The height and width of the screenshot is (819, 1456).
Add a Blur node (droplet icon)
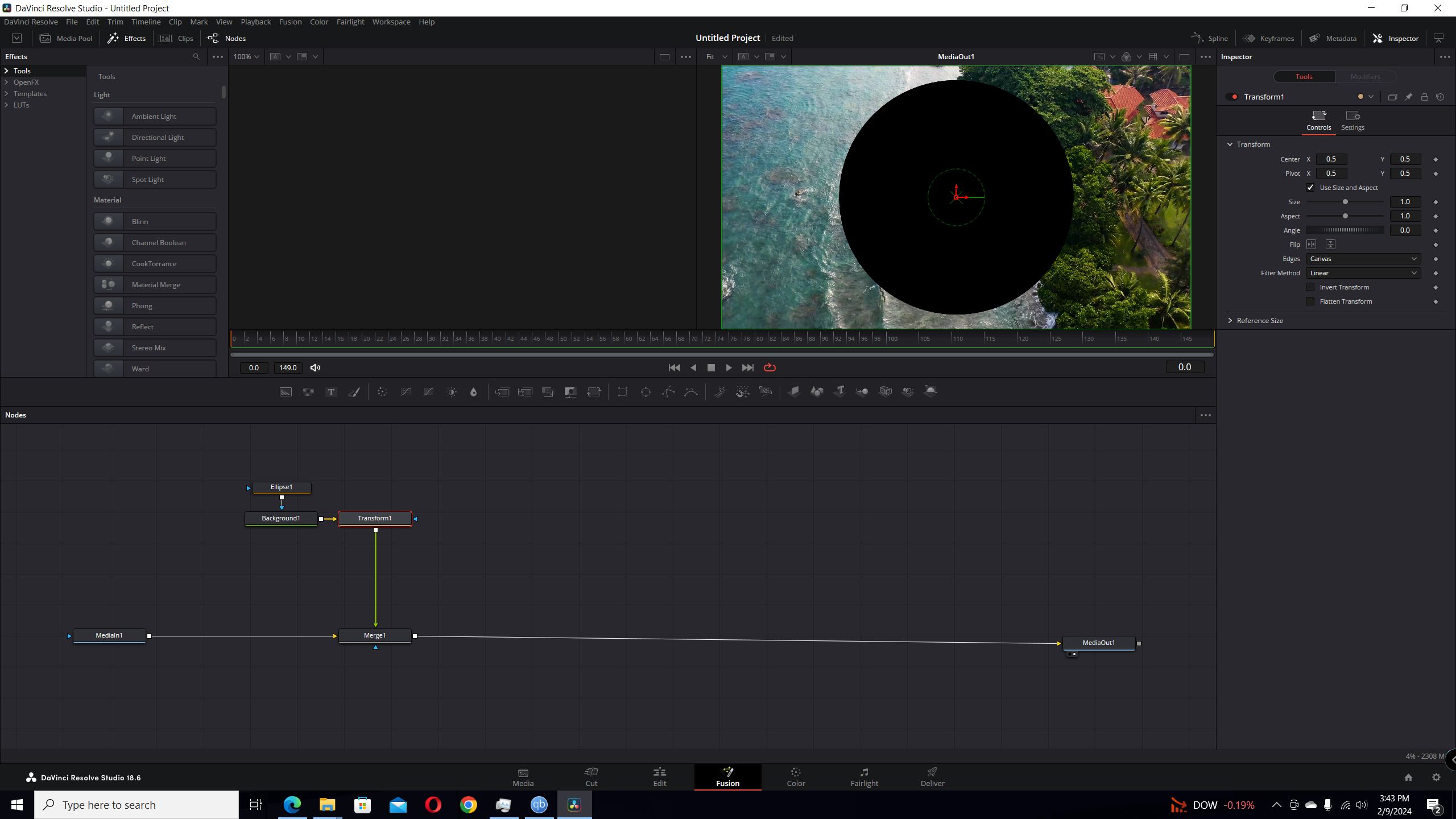pyautogui.click(x=473, y=392)
